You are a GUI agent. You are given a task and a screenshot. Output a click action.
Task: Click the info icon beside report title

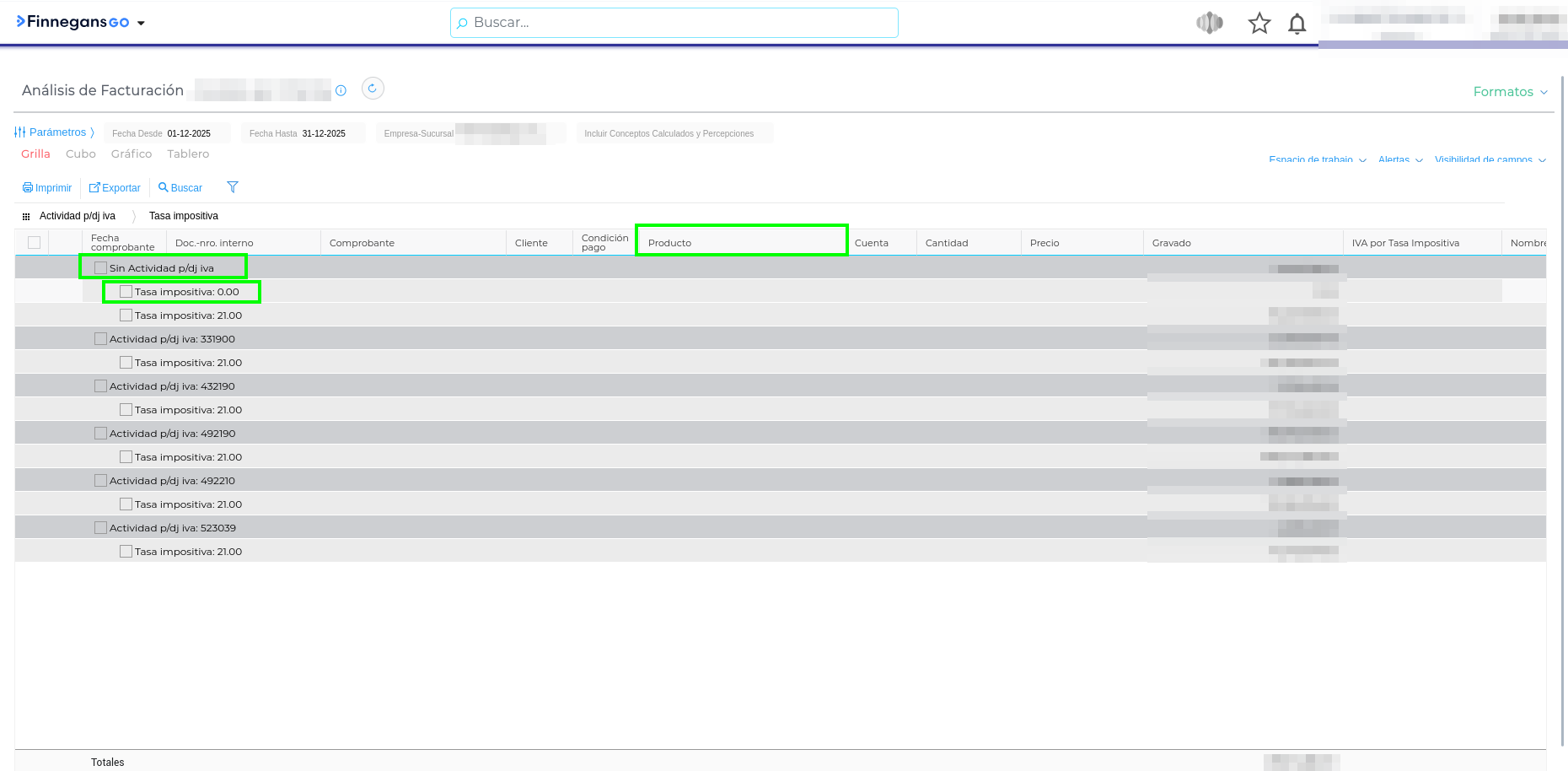(x=341, y=90)
